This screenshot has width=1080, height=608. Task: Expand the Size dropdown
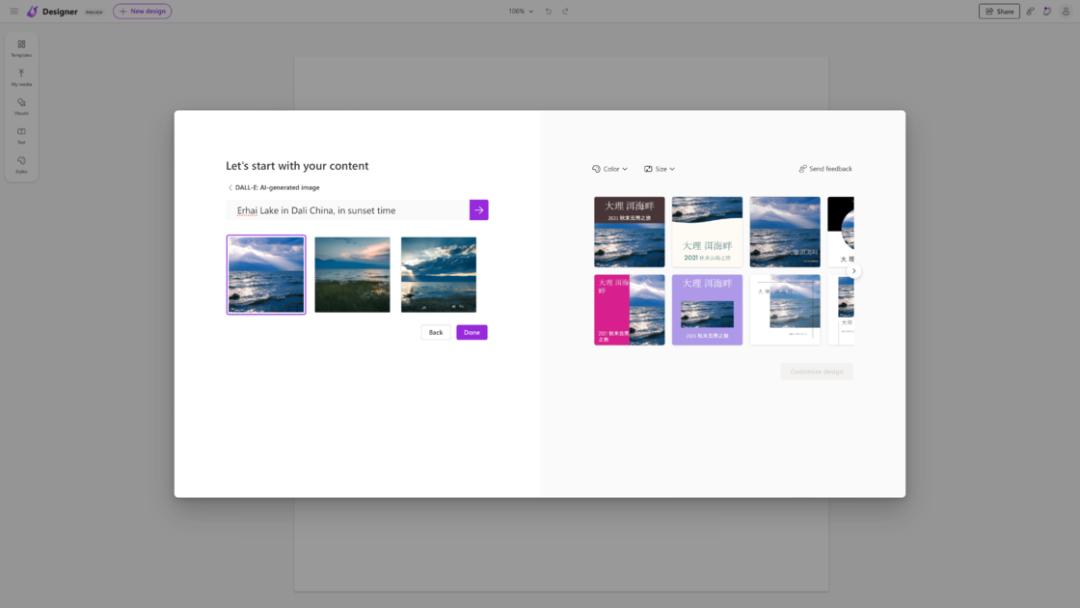tap(659, 169)
